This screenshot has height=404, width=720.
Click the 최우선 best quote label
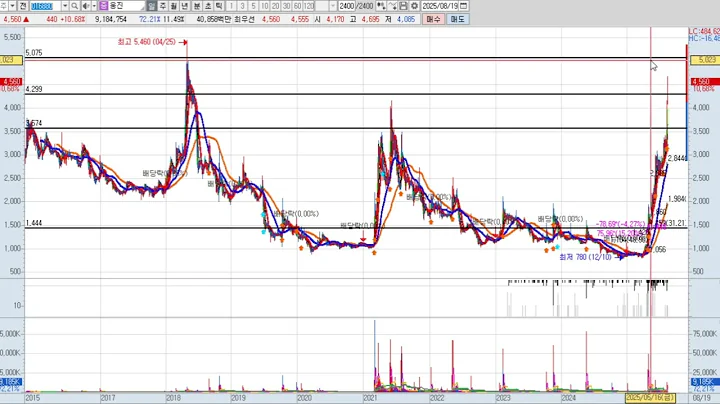[244, 19]
